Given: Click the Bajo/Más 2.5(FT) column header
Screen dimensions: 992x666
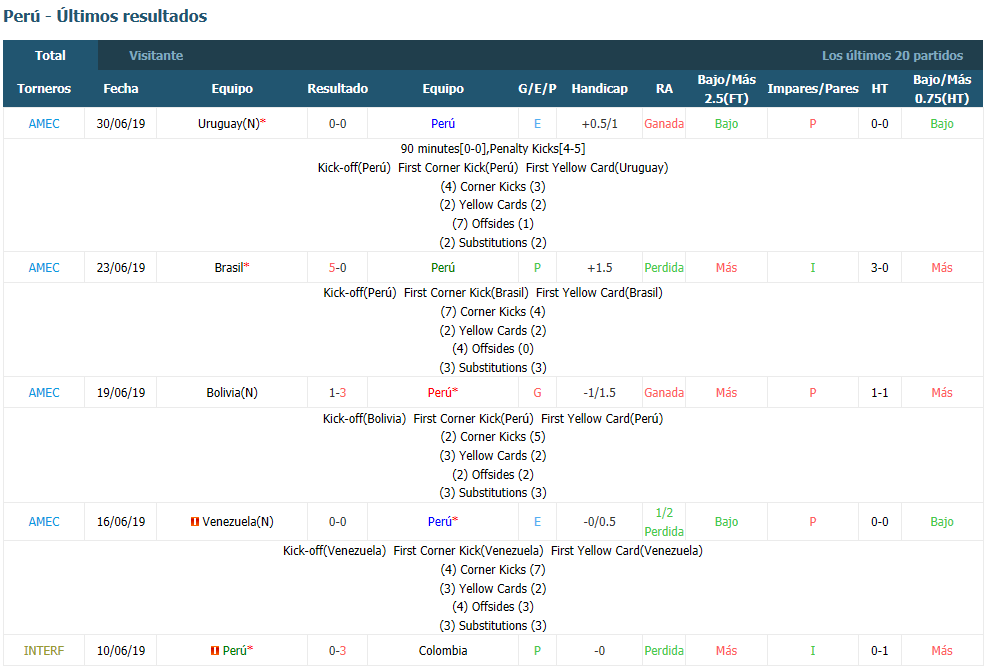Looking at the screenshot, I should [x=726, y=89].
